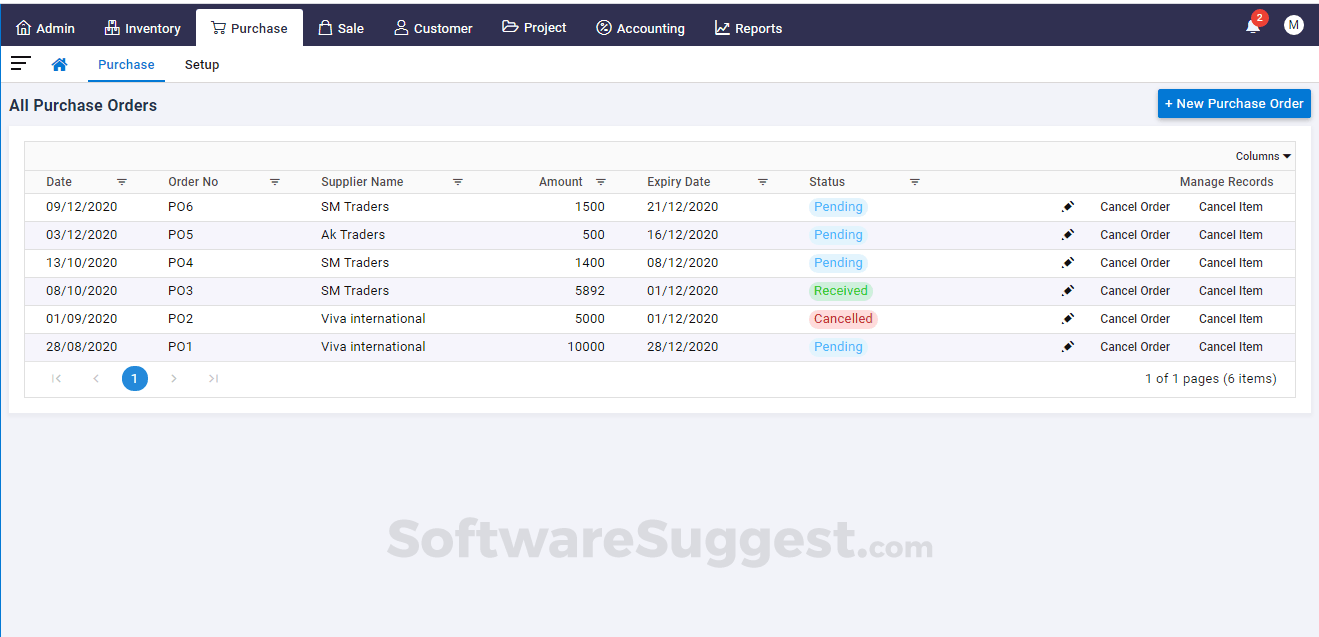Open the Customer section from the top menu
This screenshot has width=1319, height=637.
[x=433, y=27]
